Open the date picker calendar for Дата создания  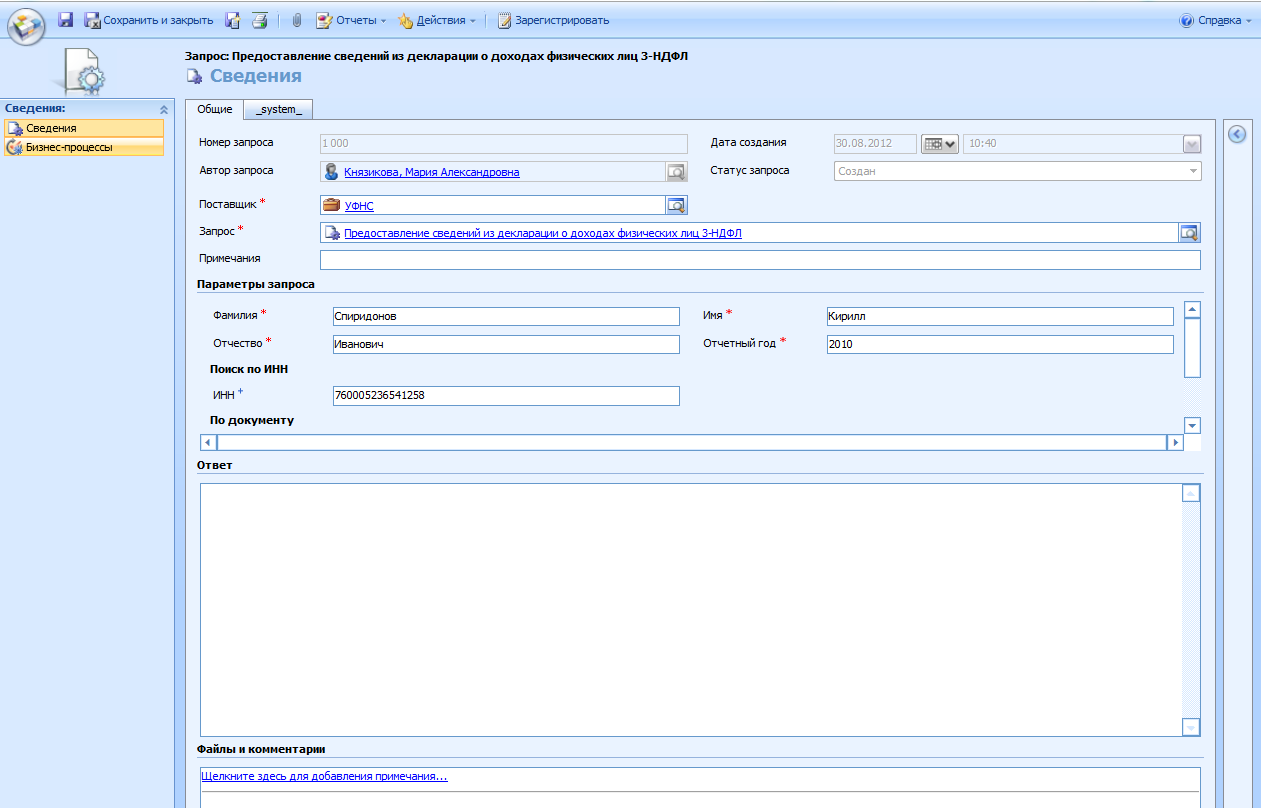(x=939, y=144)
